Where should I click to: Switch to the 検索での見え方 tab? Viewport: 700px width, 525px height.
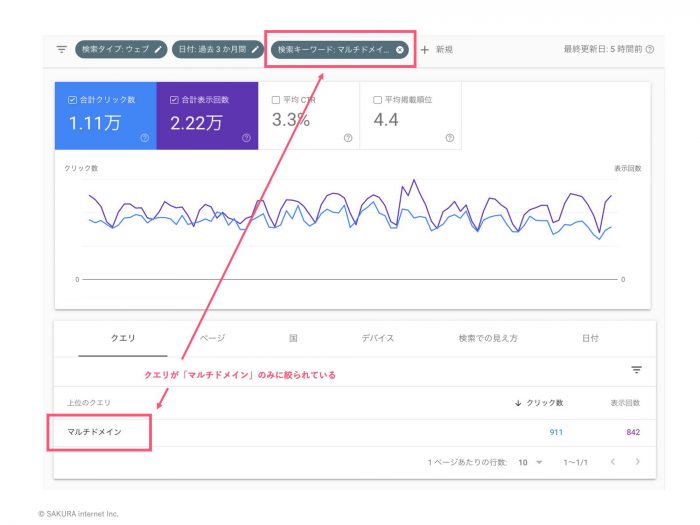click(x=488, y=338)
